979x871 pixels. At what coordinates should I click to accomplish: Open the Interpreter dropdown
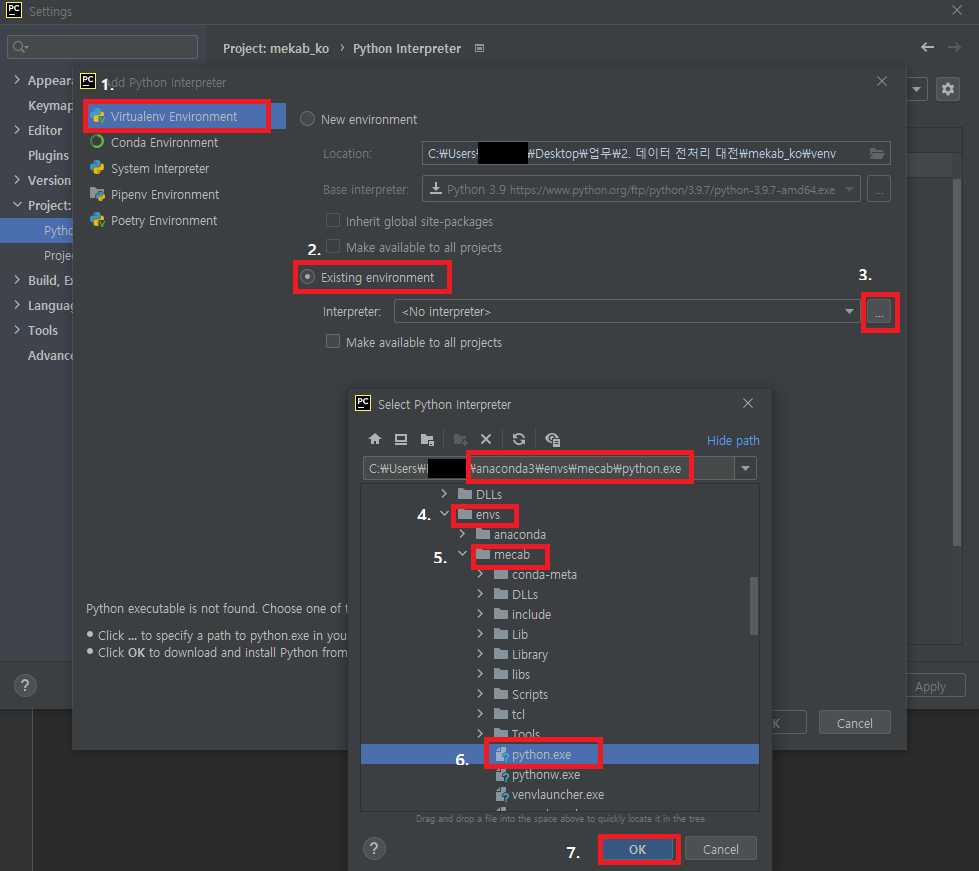(849, 312)
